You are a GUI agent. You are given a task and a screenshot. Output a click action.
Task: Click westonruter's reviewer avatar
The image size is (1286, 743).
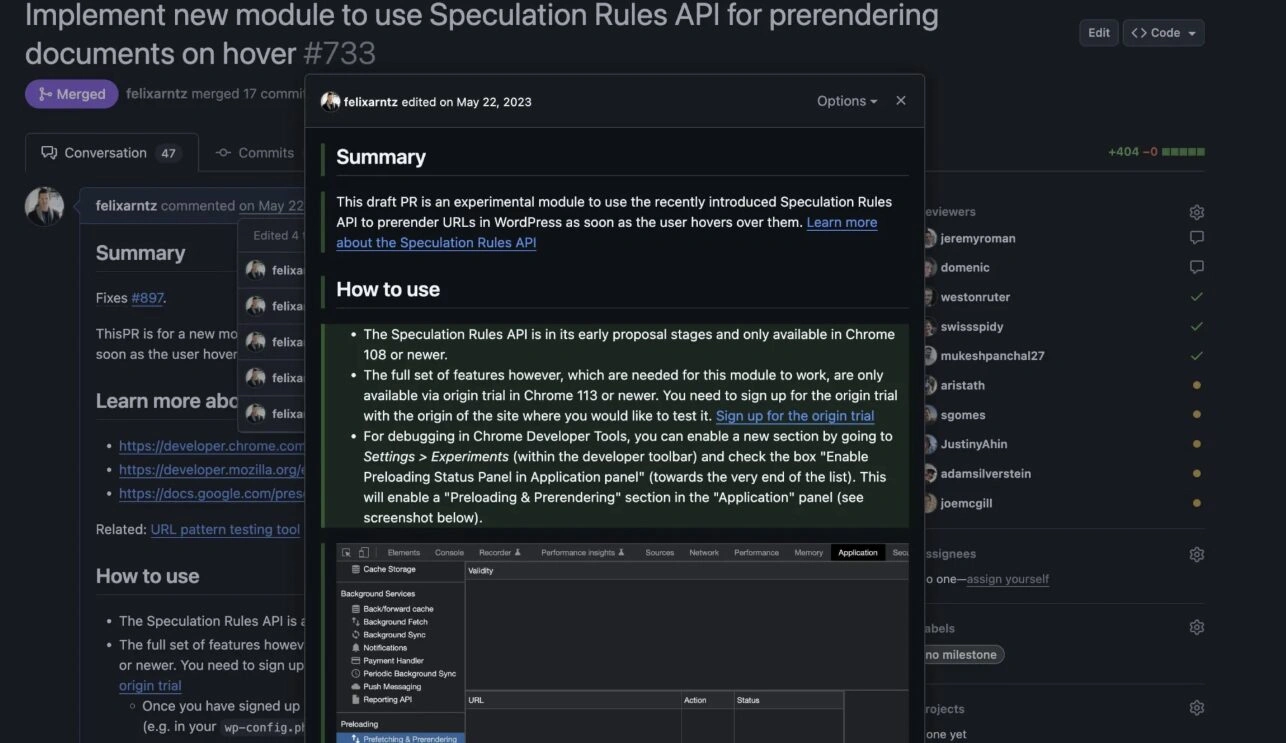[x=930, y=297]
